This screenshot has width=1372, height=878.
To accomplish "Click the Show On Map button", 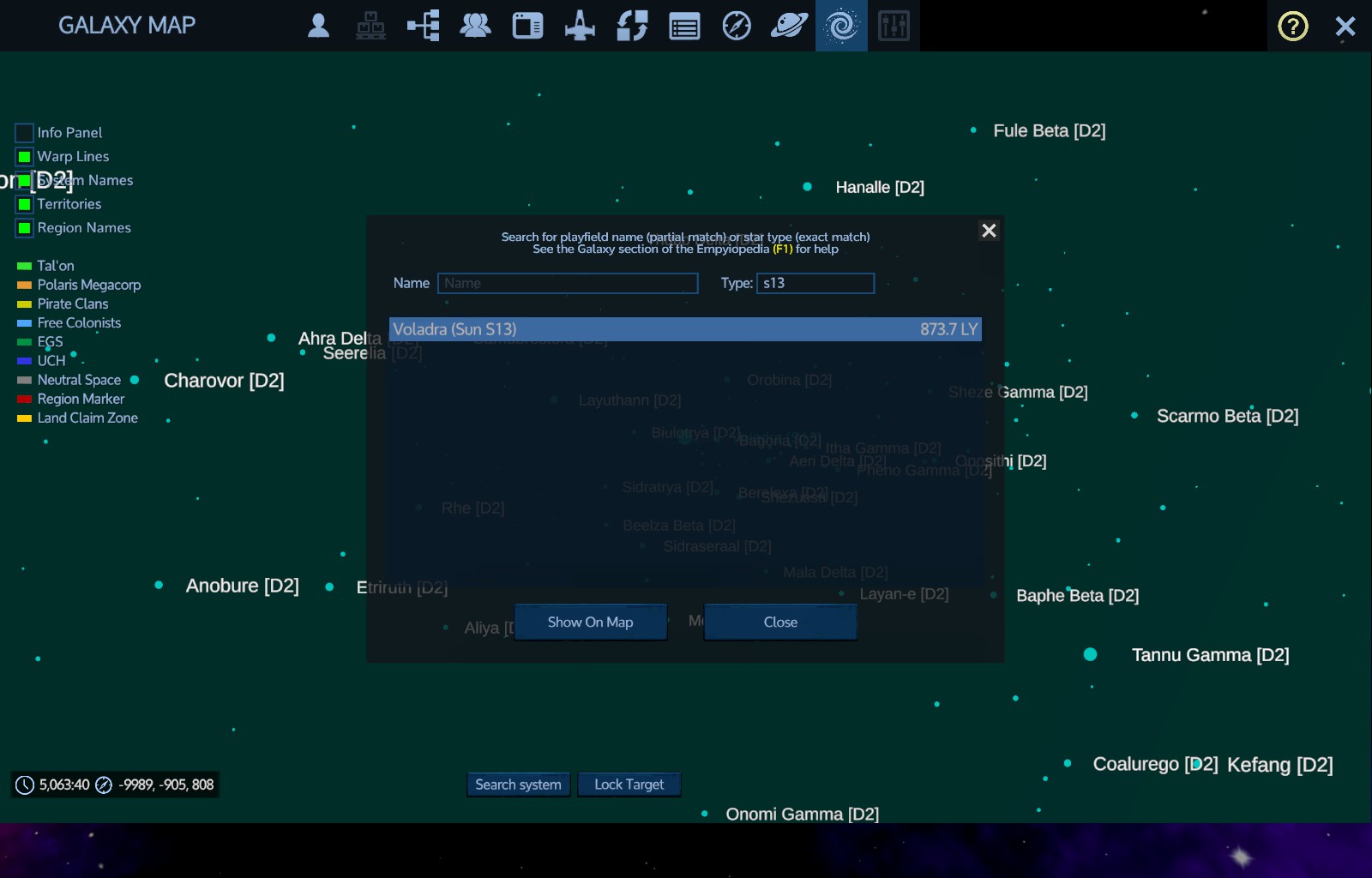I will [x=590, y=622].
